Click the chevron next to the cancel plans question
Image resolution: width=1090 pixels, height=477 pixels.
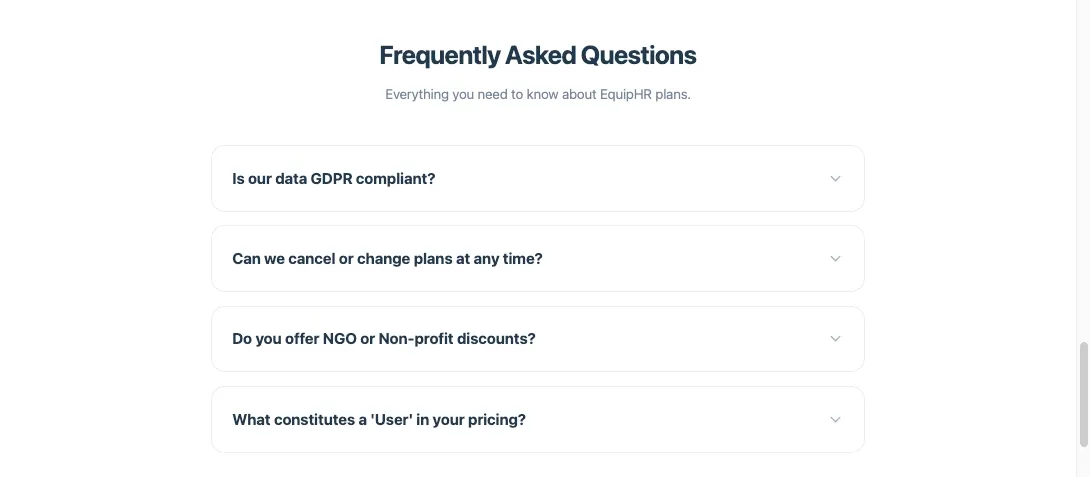pyautogui.click(x=835, y=259)
